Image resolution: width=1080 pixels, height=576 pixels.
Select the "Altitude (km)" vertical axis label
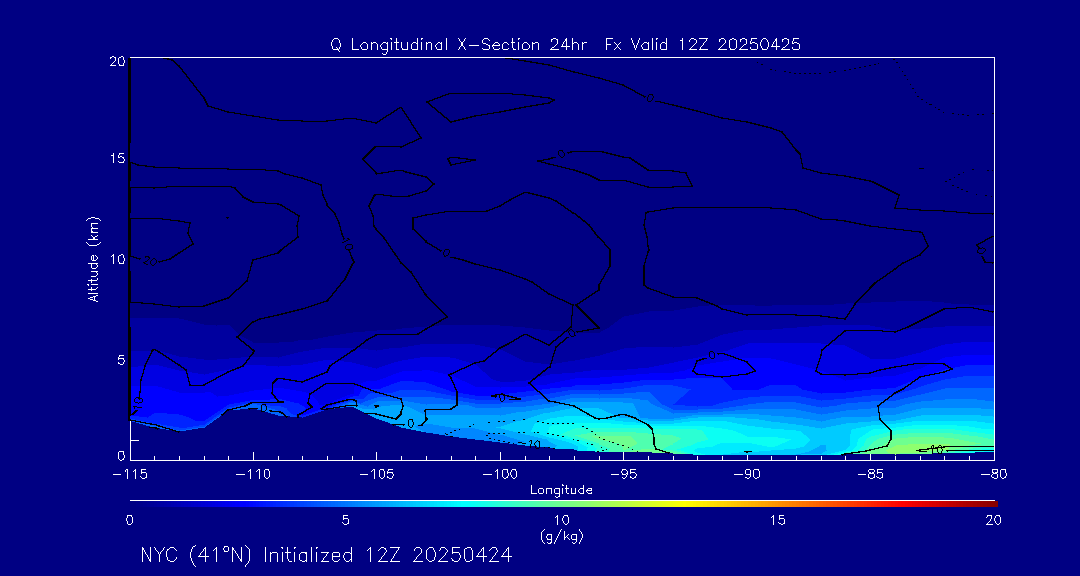pos(94,259)
